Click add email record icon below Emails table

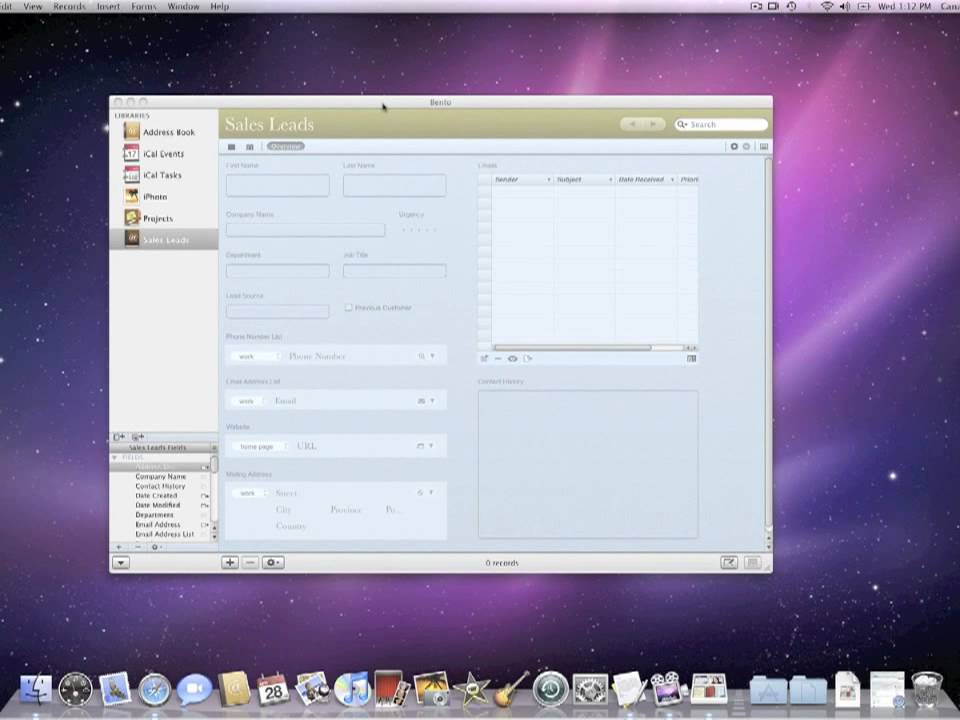coord(484,359)
